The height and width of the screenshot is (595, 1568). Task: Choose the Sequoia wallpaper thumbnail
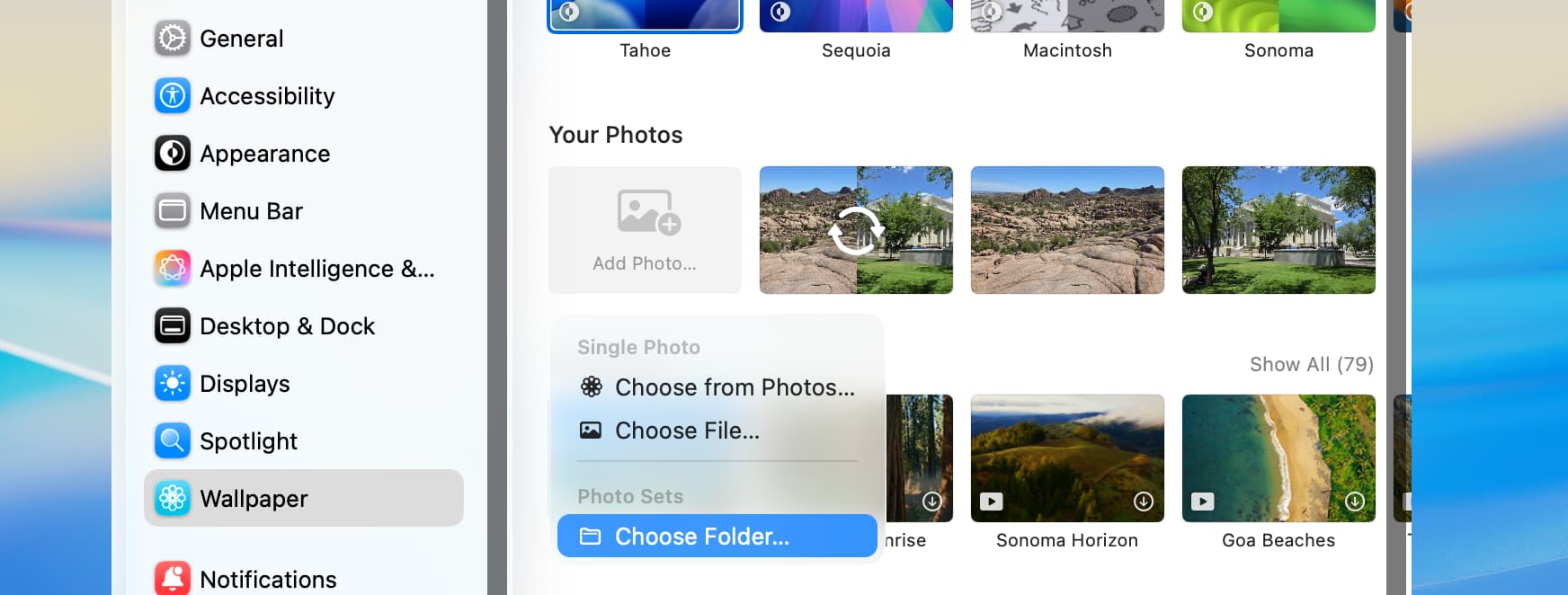pos(856,16)
